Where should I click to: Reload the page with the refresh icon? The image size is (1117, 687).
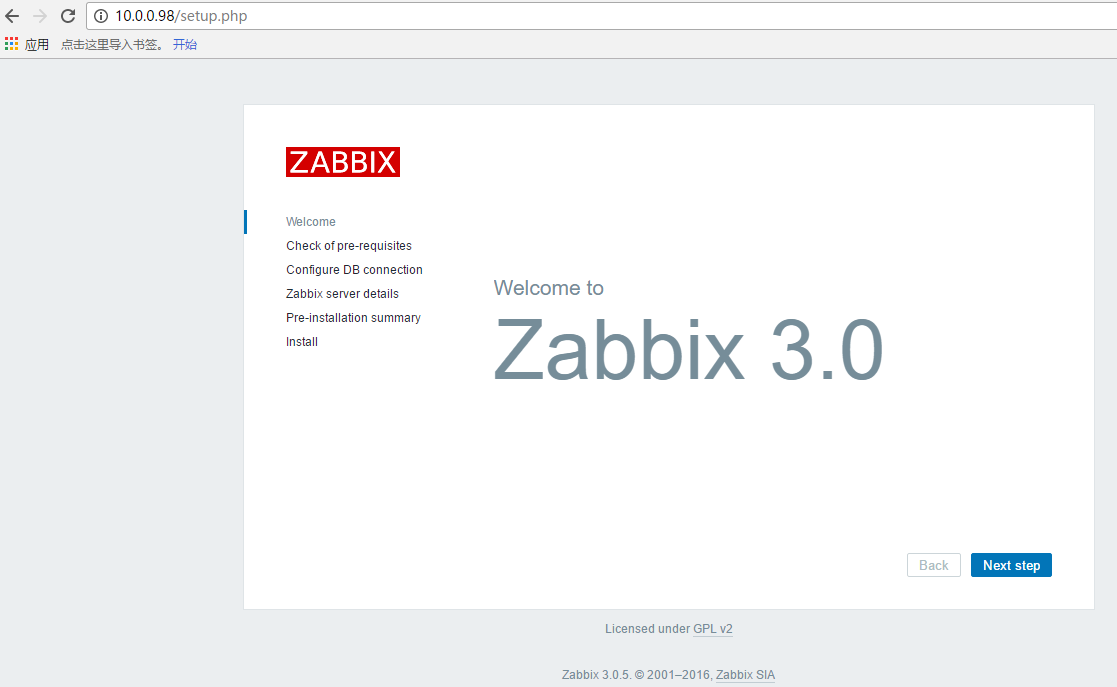68,16
